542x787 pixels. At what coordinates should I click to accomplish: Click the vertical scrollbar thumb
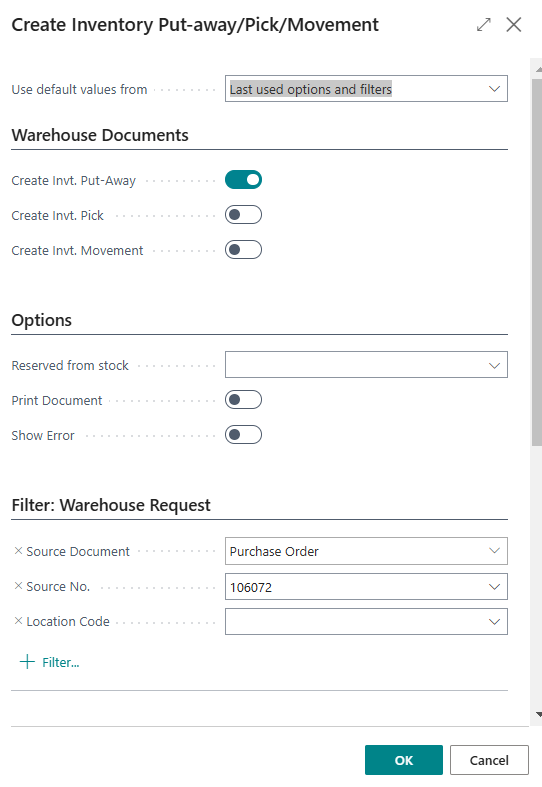pyautogui.click(x=537, y=261)
